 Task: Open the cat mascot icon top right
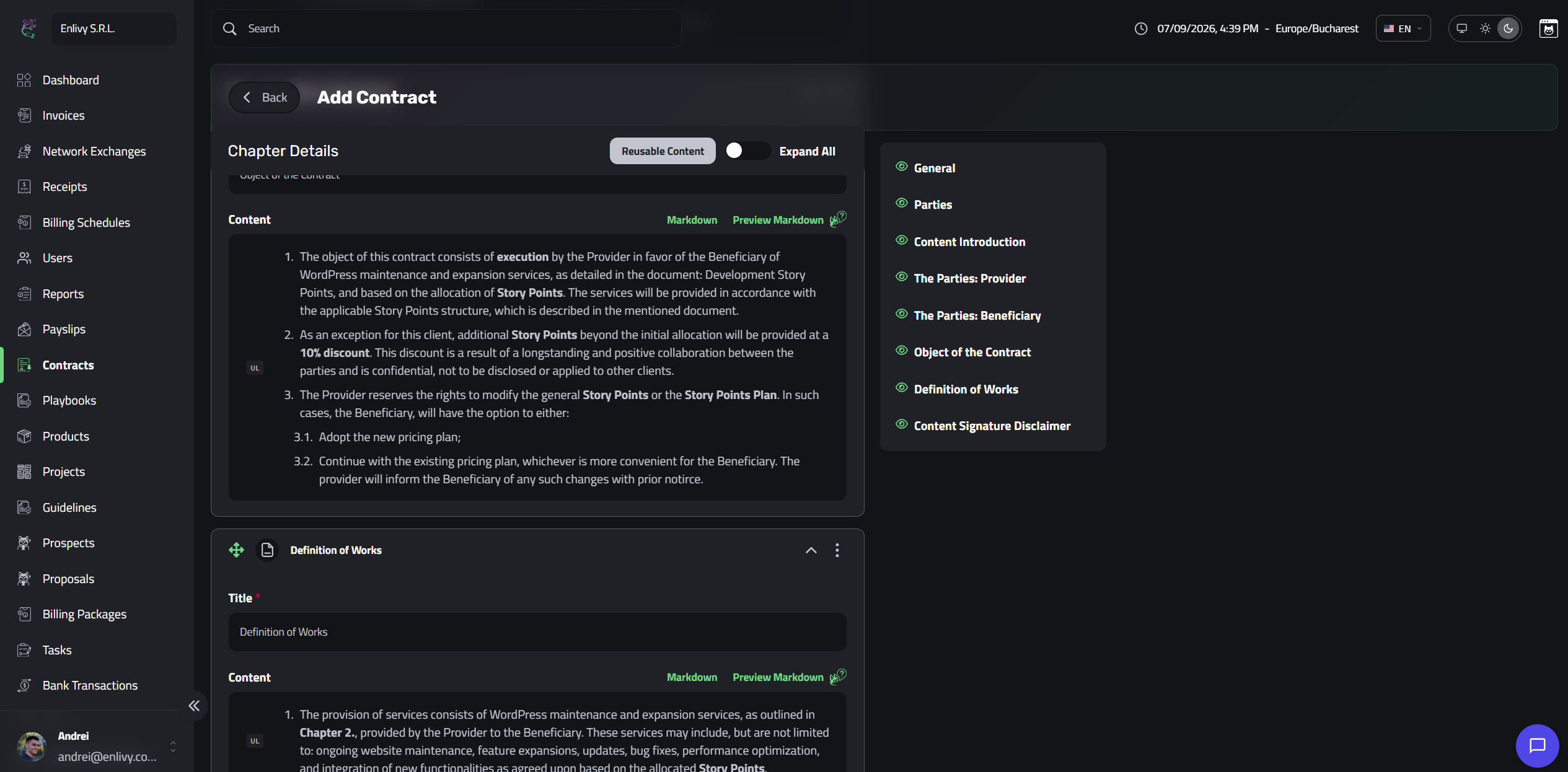[1548, 29]
